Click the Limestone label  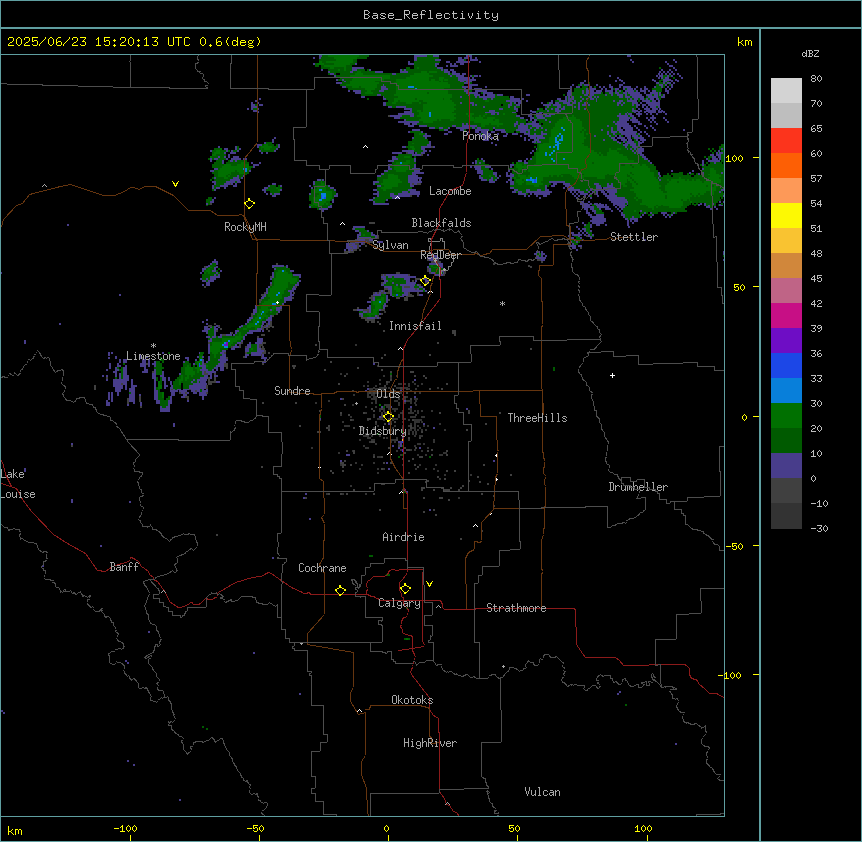(153, 356)
